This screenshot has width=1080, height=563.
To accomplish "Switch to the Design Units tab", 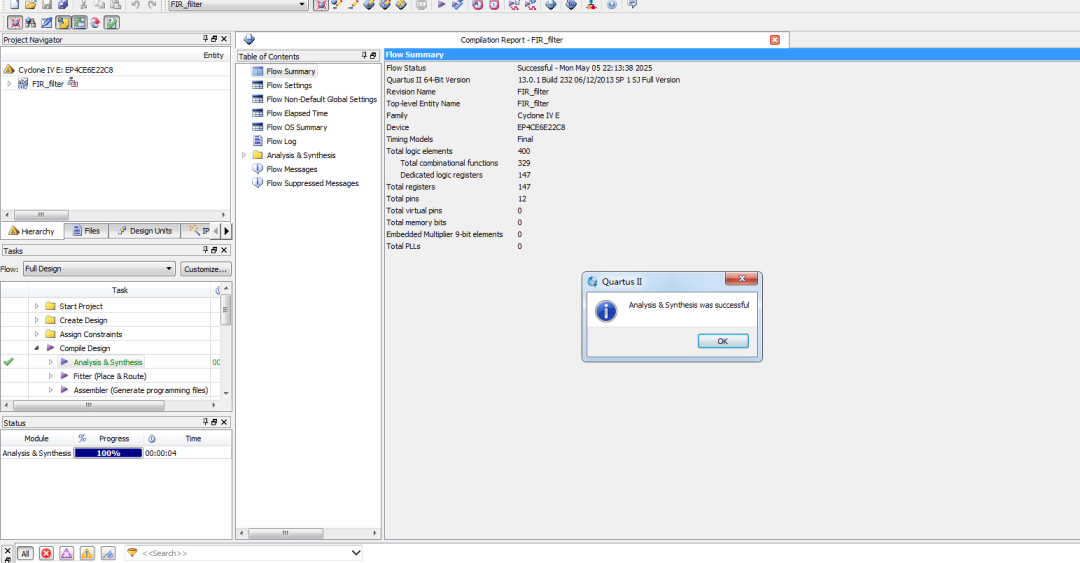I will point(145,231).
